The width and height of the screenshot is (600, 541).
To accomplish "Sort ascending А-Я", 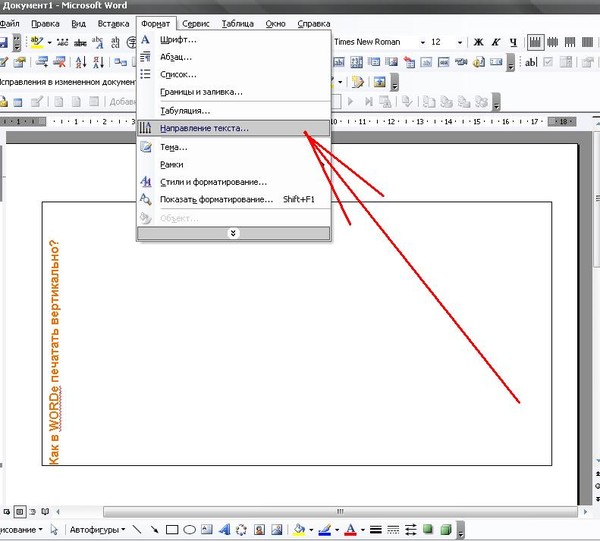I will pos(81,62).
